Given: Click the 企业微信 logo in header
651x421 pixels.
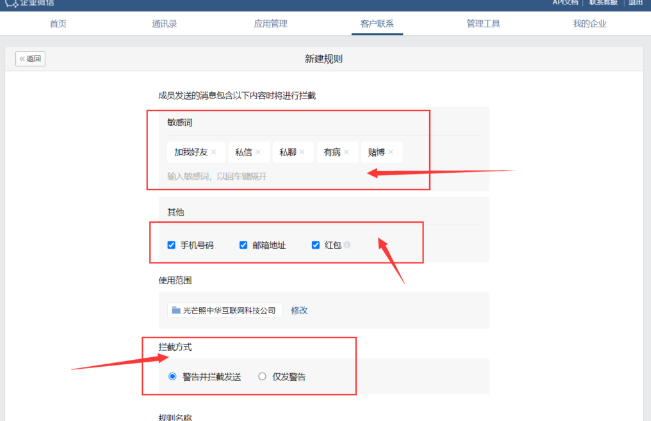Looking at the screenshot, I should pyautogui.click(x=30, y=3).
